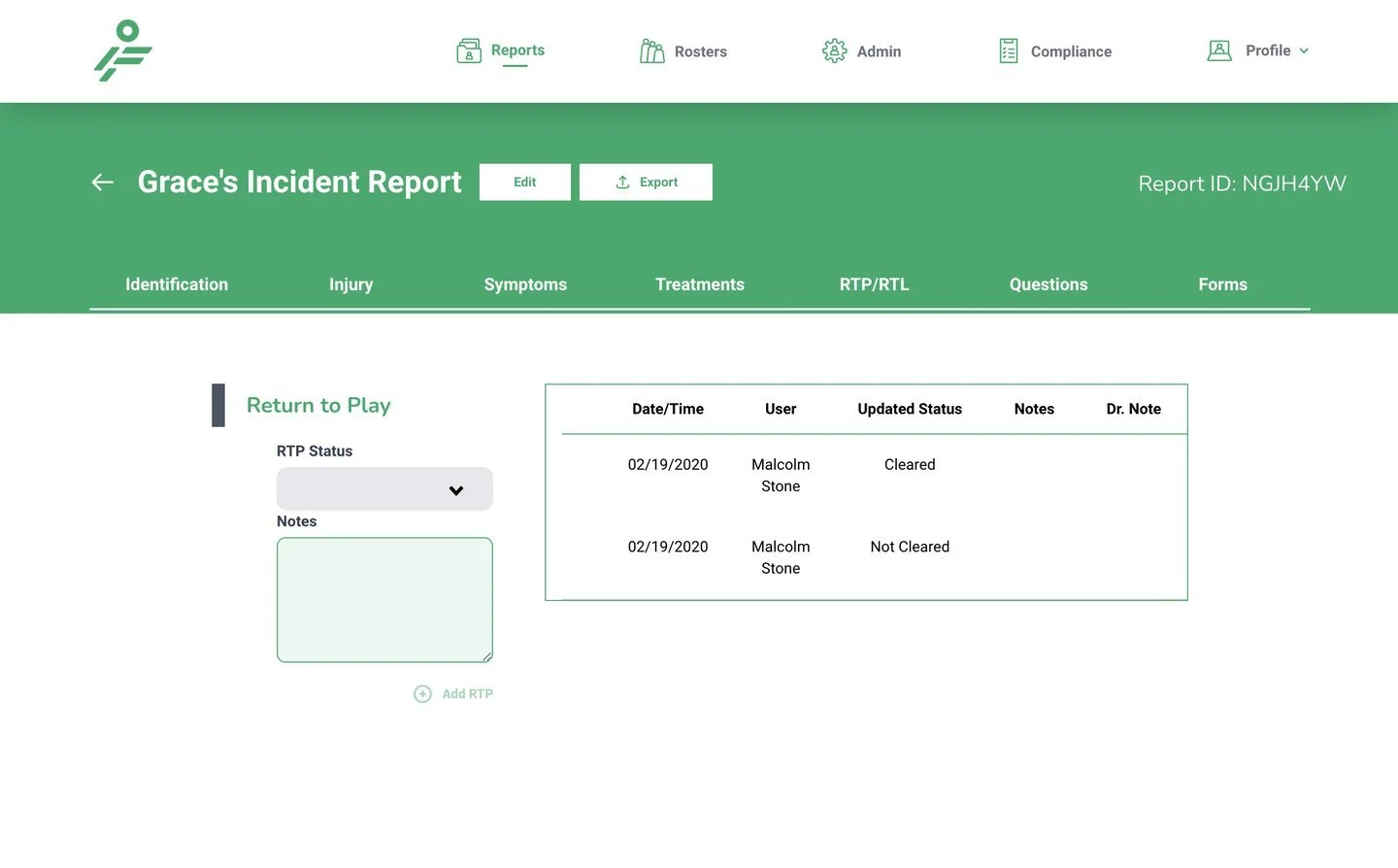Click the Dr. Note column header
This screenshot has height=868, width=1398.
click(1133, 409)
